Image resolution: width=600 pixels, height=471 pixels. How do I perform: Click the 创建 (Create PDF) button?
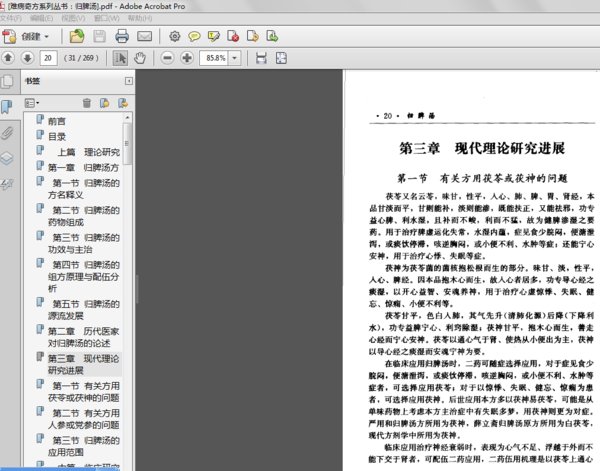26,37
